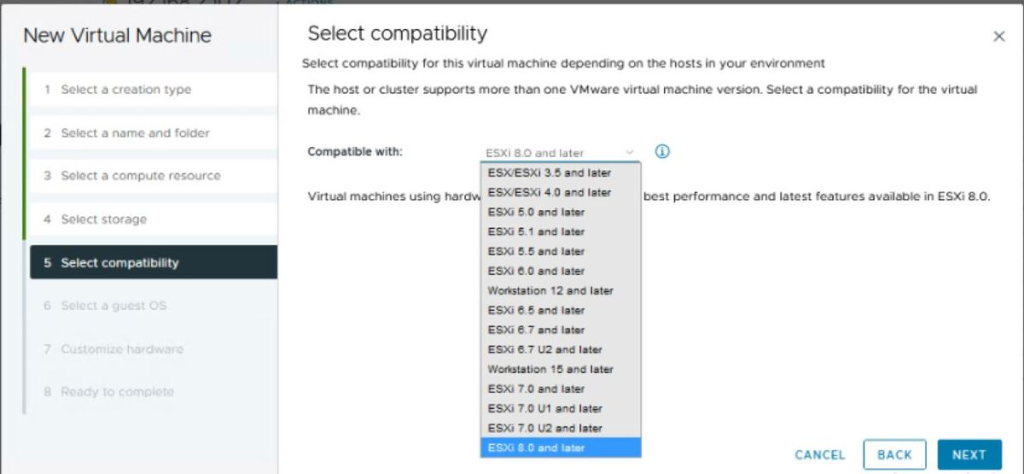This screenshot has width=1024, height=474.
Task: Choose ESXi 8.0 and later option
Action: click(x=560, y=448)
